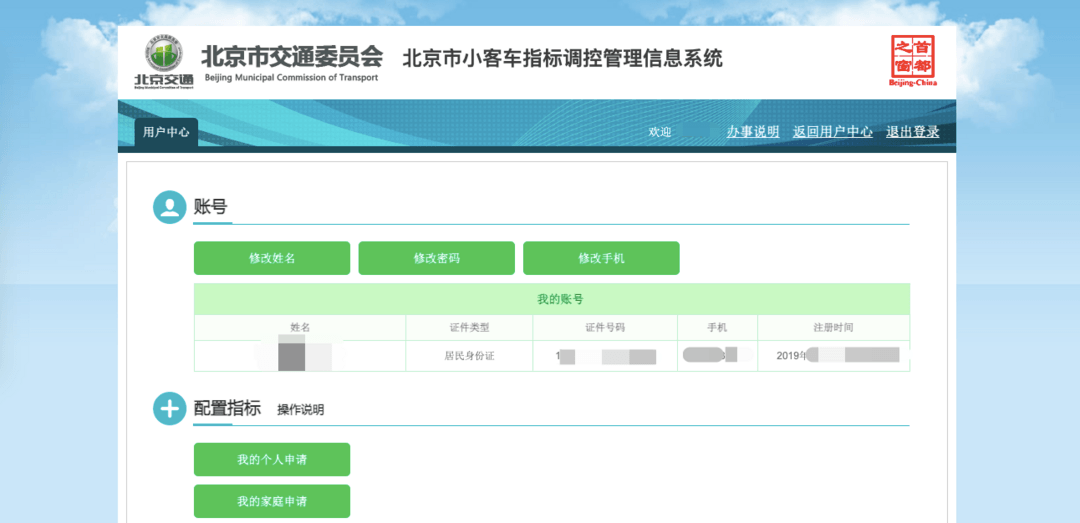Click the 北京市交通委员会 title text

tap(291, 56)
